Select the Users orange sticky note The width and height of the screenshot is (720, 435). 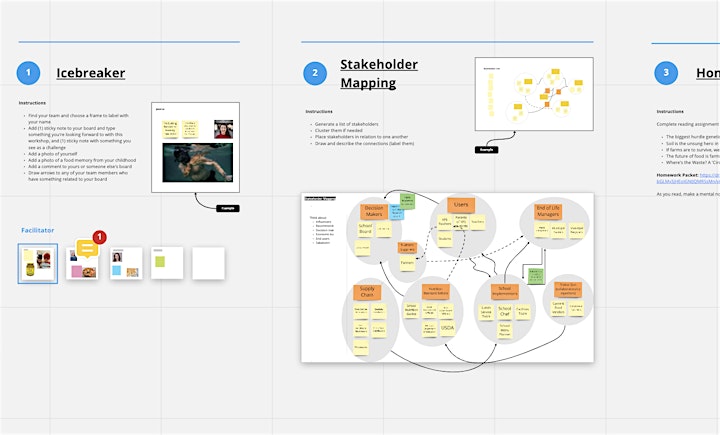click(x=461, y=205)
